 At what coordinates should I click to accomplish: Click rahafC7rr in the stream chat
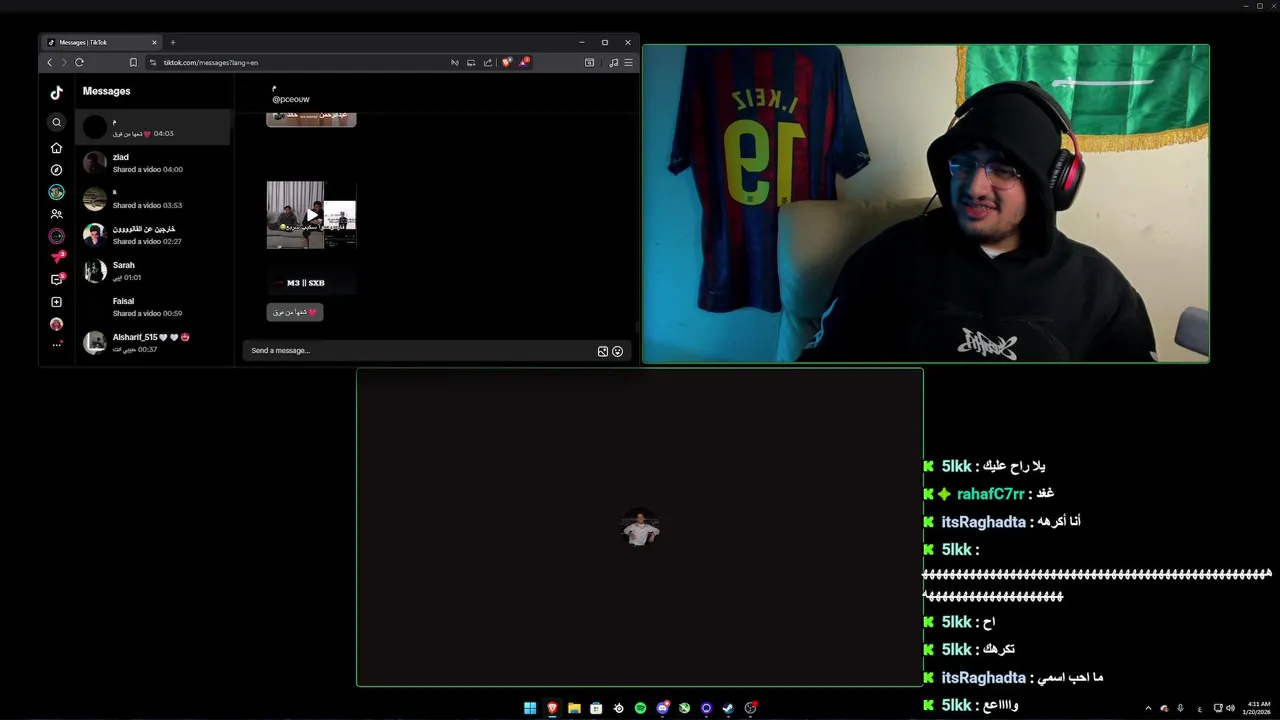pos(990,494)
